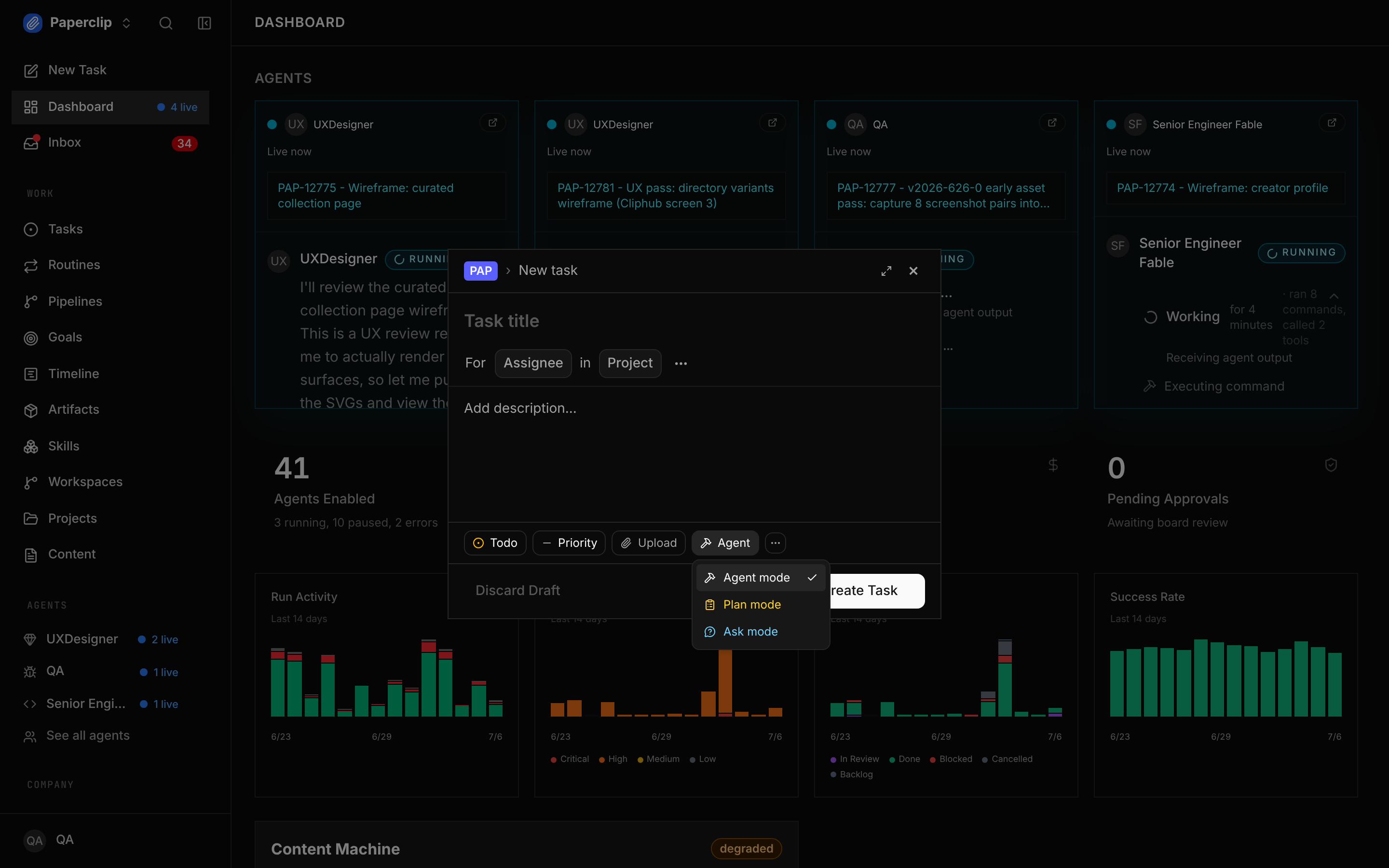Click the degraded badge on Content Machine
Viewport: 1389px width, 868px height.
click(x=746, y=849)
